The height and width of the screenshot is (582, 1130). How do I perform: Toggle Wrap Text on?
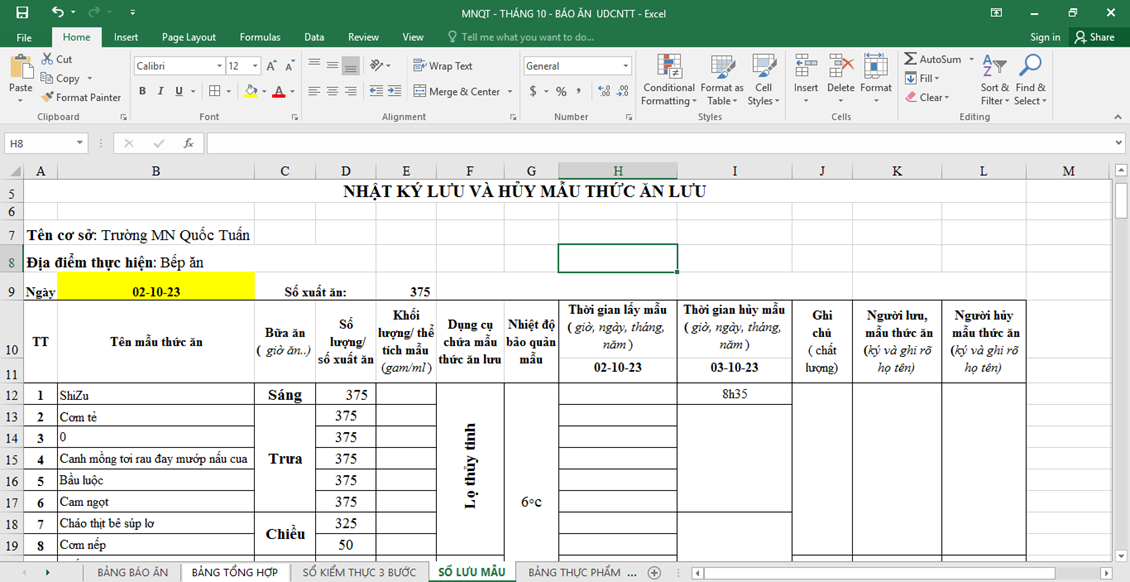(442, 66)
